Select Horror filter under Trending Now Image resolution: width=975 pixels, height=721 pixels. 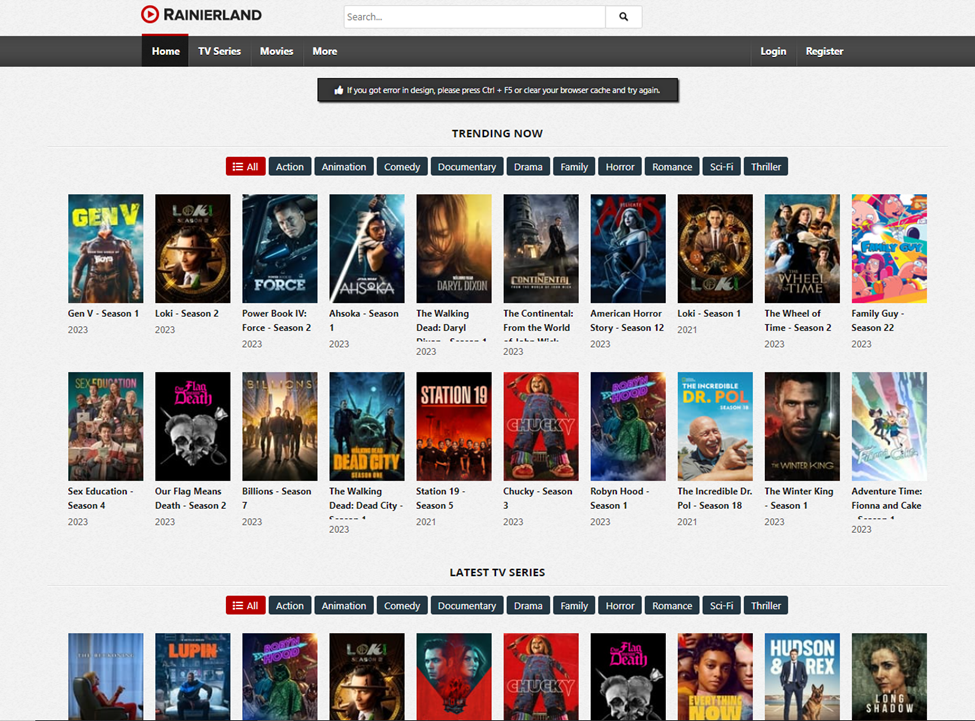[620, 167]
